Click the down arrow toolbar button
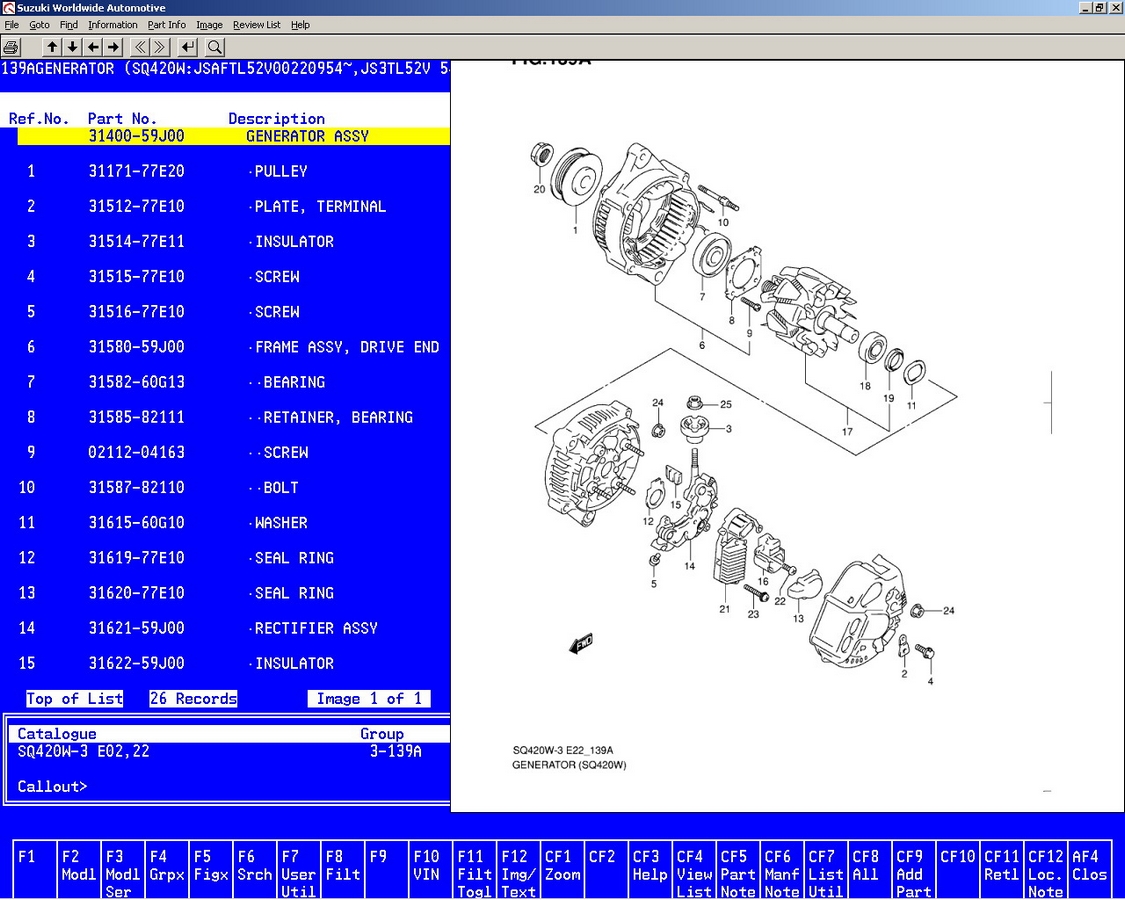The height and width of the screenshot is (900, 1125). pyautogui.click(x=72, y=47)
